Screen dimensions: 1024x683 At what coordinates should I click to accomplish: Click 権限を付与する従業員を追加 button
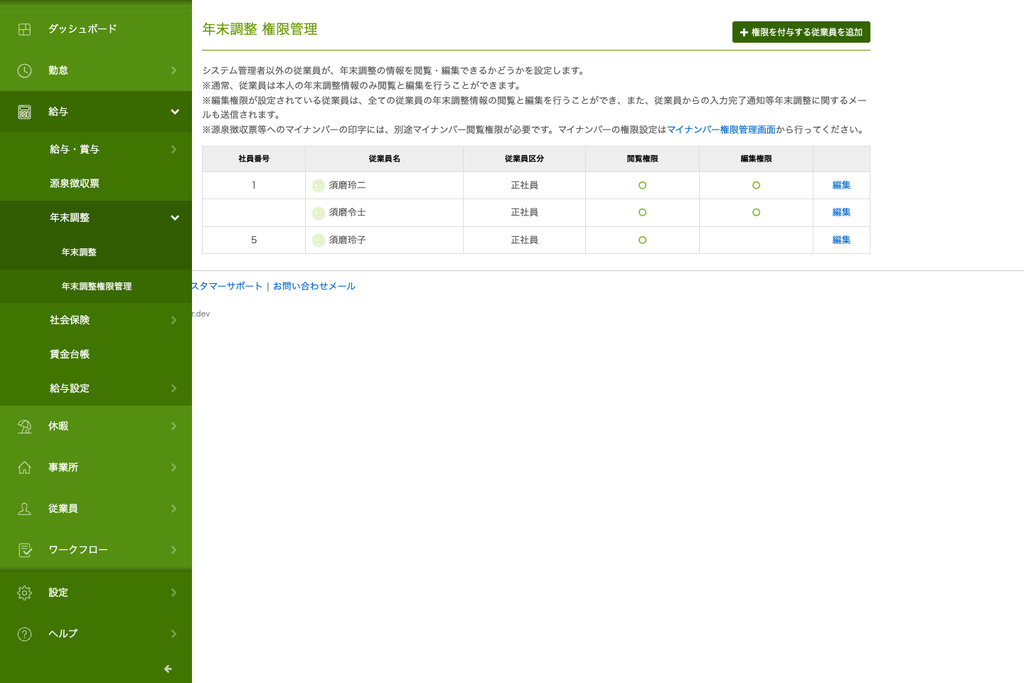click(x=801, y=32)
